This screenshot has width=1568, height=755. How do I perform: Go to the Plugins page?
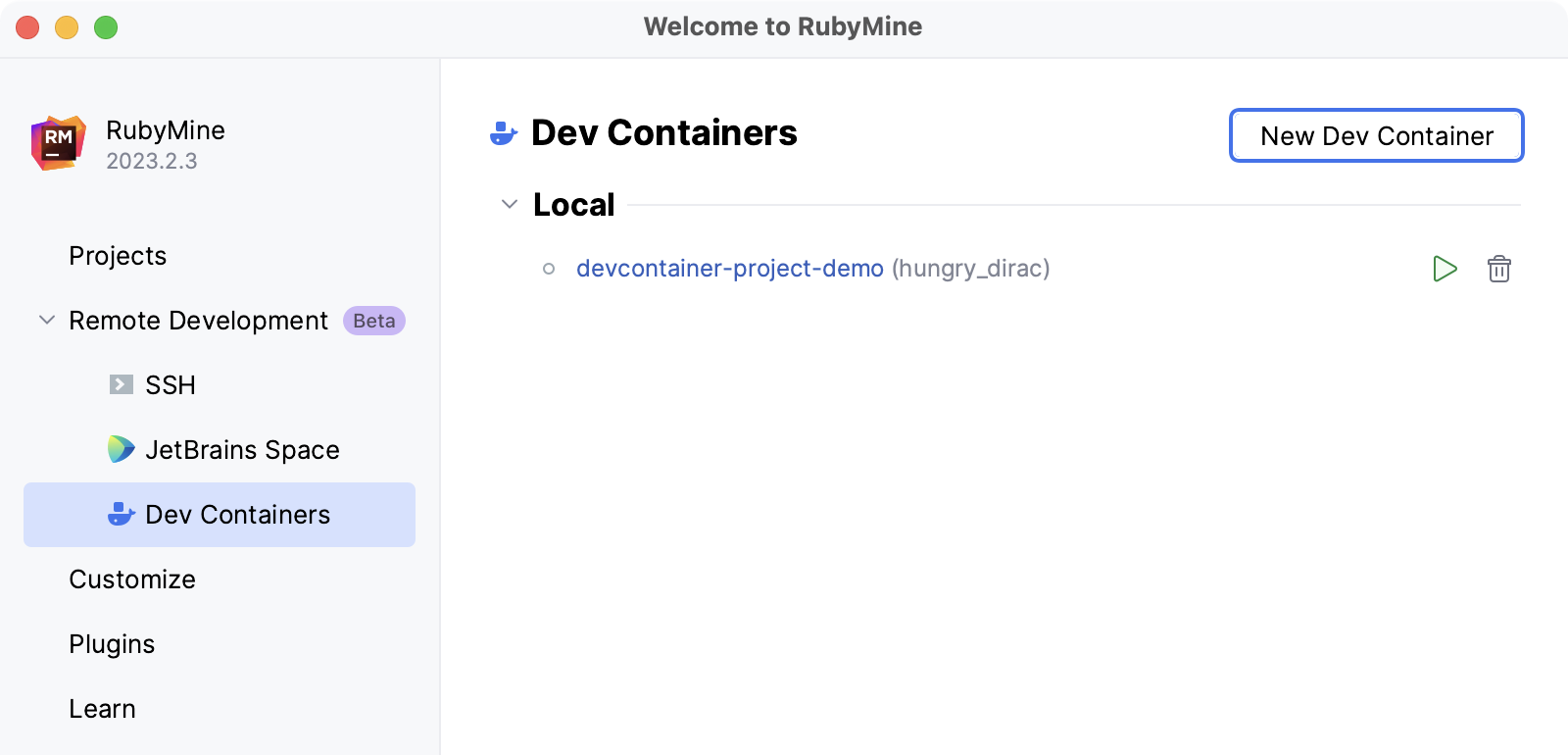112,644
